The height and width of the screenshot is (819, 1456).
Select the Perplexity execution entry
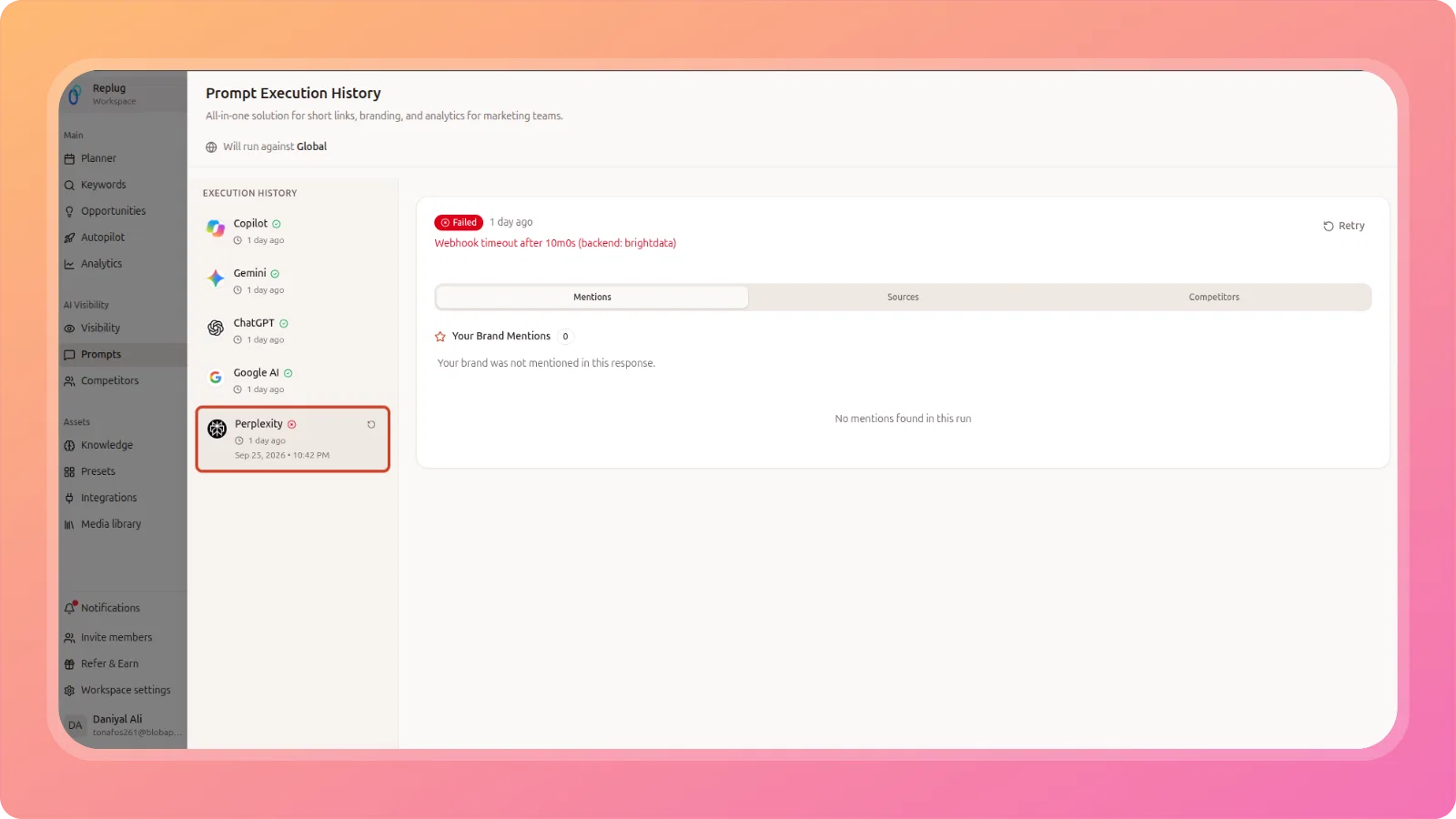click(293, 440)
